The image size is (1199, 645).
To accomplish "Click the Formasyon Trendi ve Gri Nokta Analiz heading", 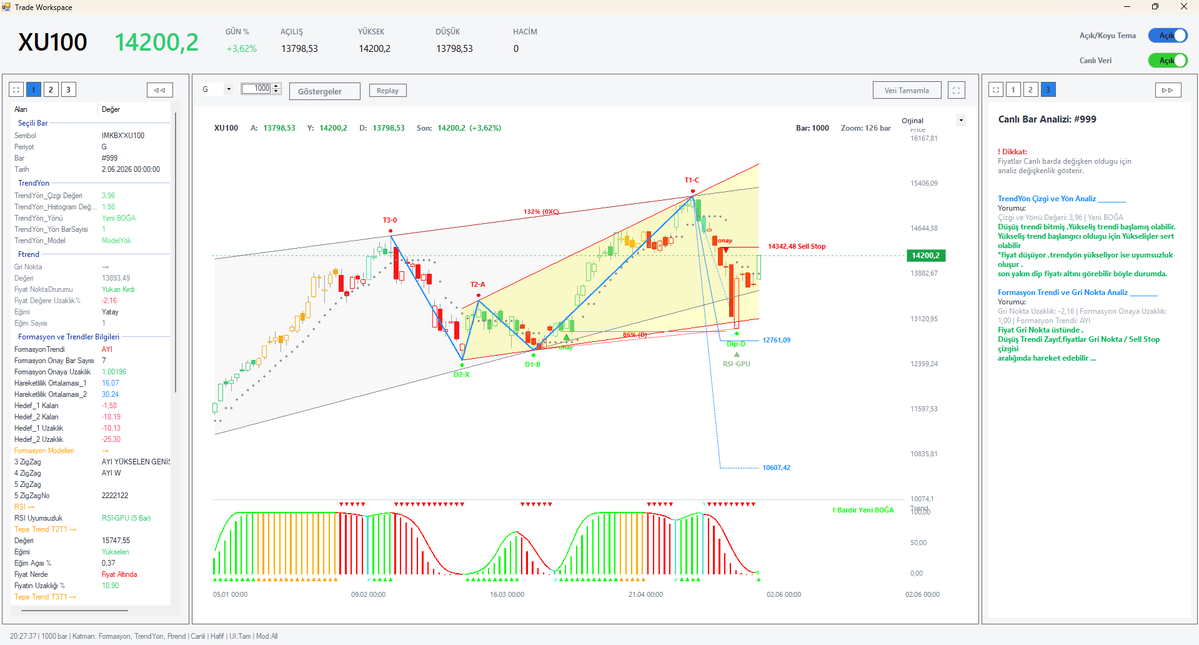I will [x=1063, y=293].
